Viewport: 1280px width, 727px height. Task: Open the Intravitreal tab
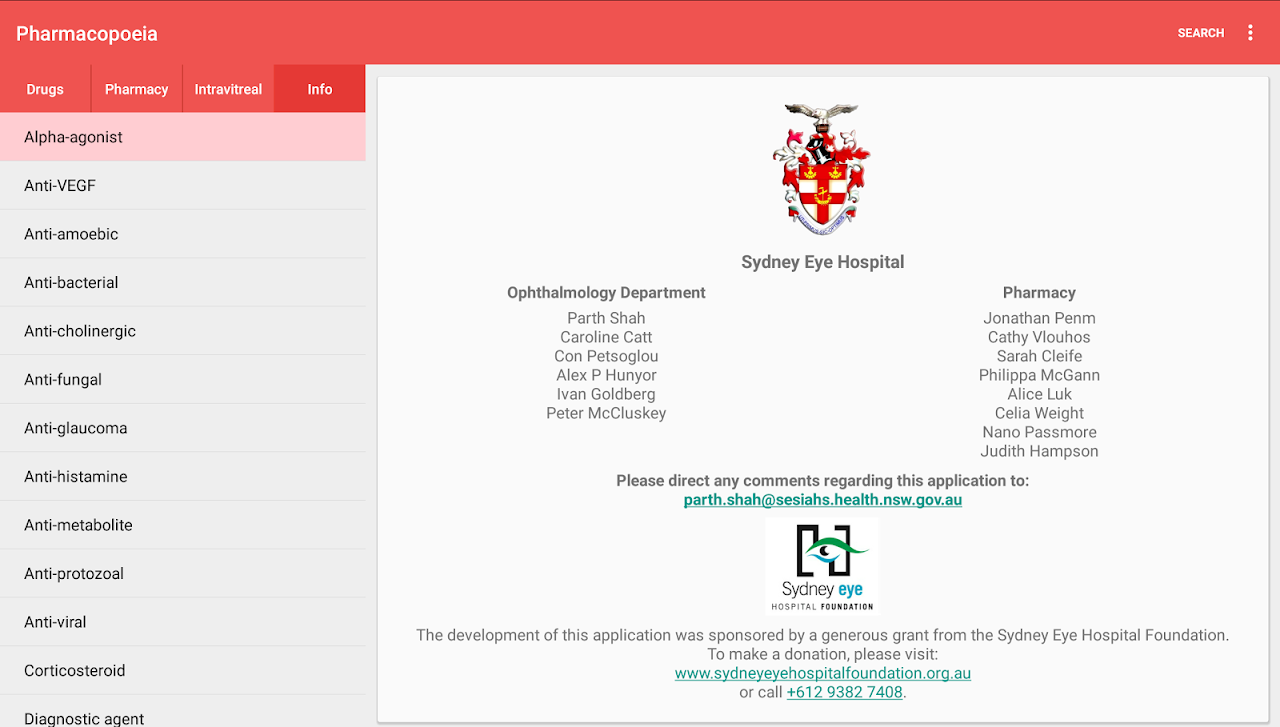tap(228, 89)
